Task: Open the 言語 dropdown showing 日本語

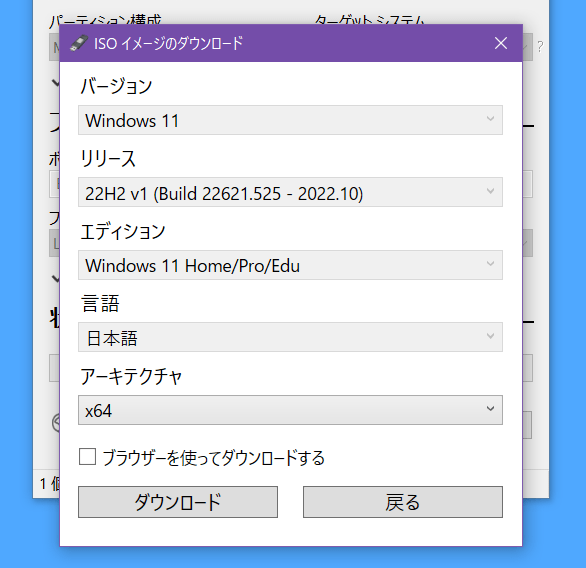Action: click(290, 337)
